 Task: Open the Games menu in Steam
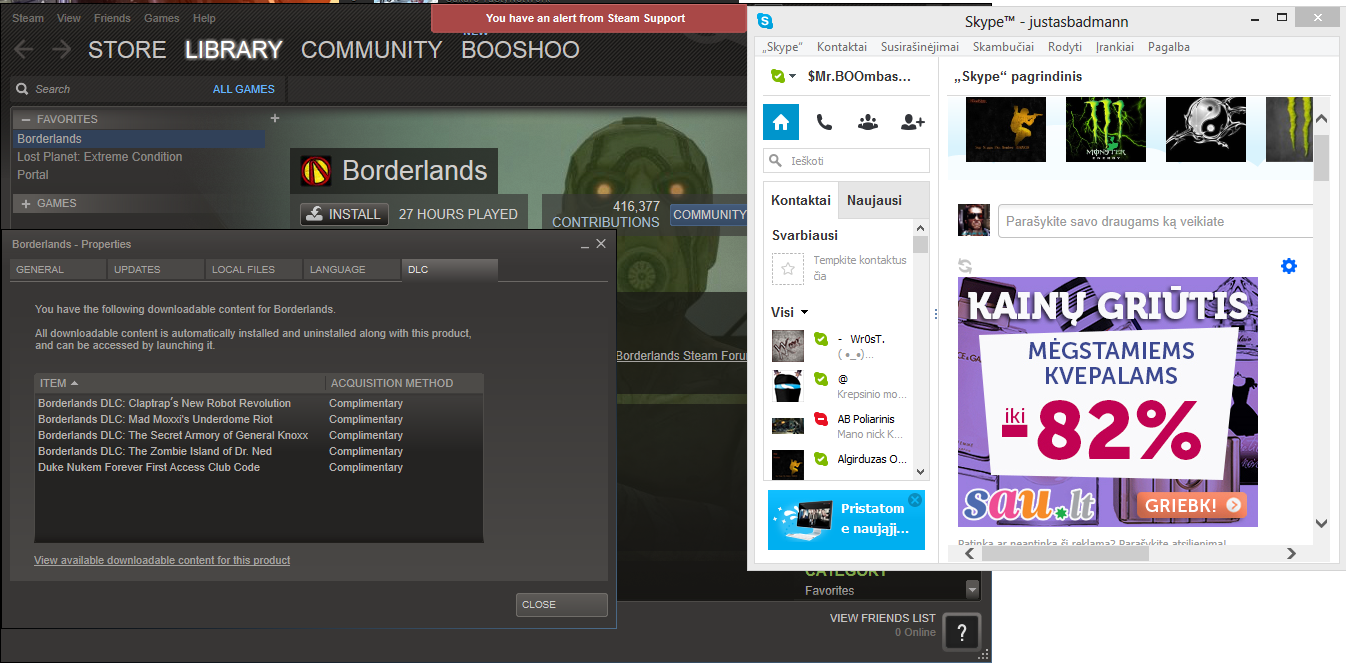162,18
